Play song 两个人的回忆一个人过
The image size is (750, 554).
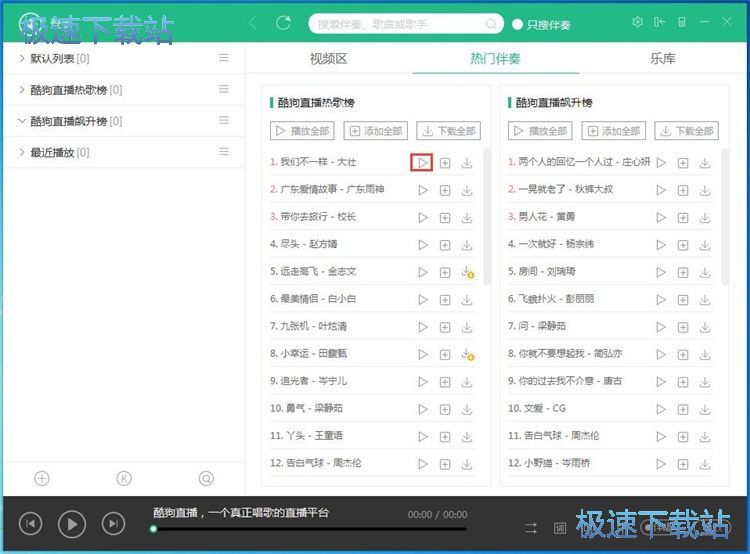pos(661,162)
